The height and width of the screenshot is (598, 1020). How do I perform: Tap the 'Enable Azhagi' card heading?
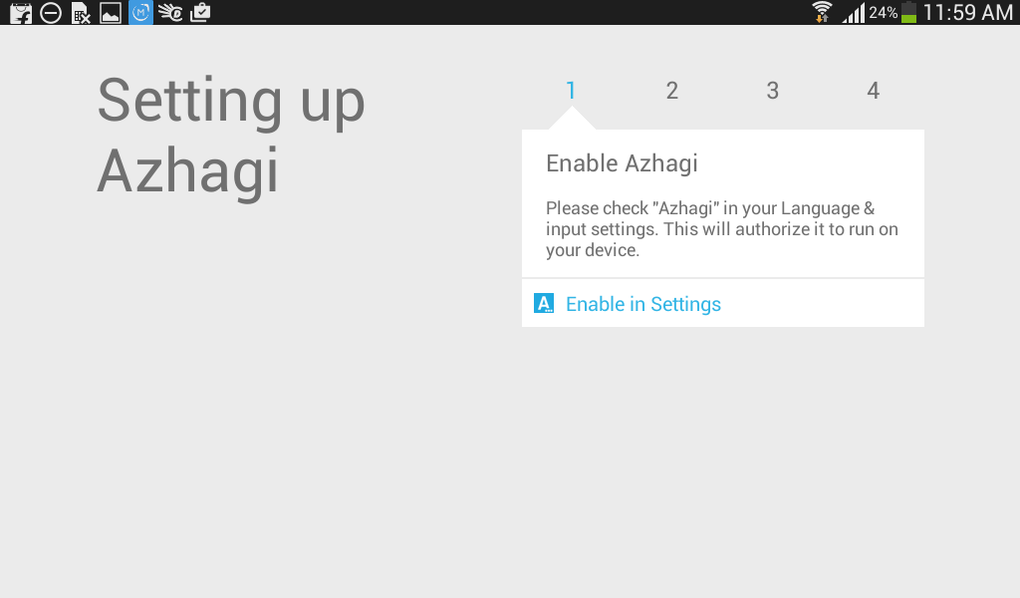click(x=621, y=163)
